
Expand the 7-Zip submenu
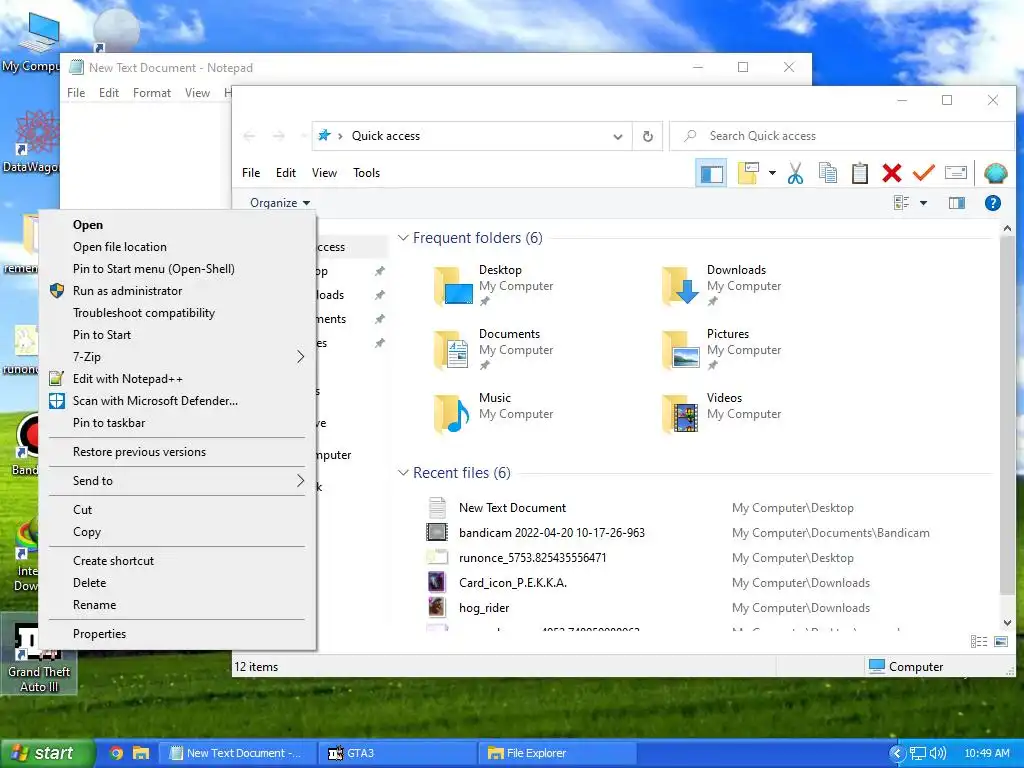(x=178, y=357)
